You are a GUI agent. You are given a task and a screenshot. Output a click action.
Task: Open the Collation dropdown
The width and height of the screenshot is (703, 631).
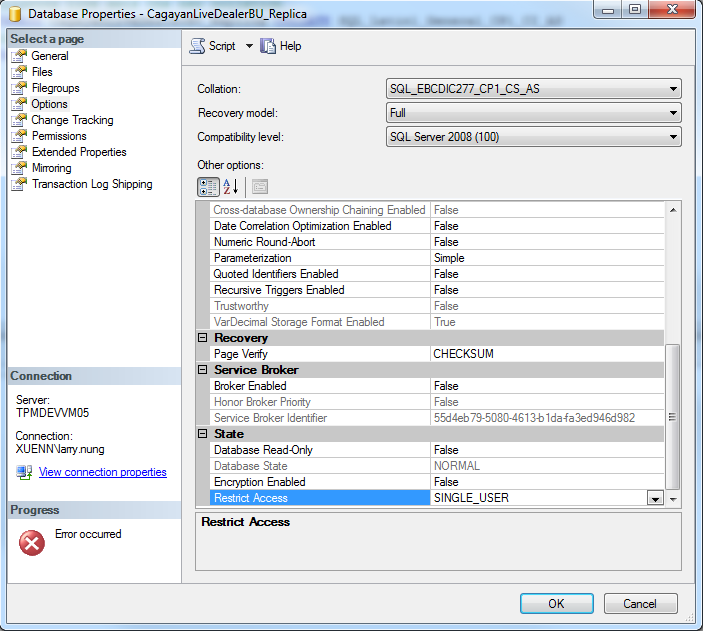pos(534,89)
